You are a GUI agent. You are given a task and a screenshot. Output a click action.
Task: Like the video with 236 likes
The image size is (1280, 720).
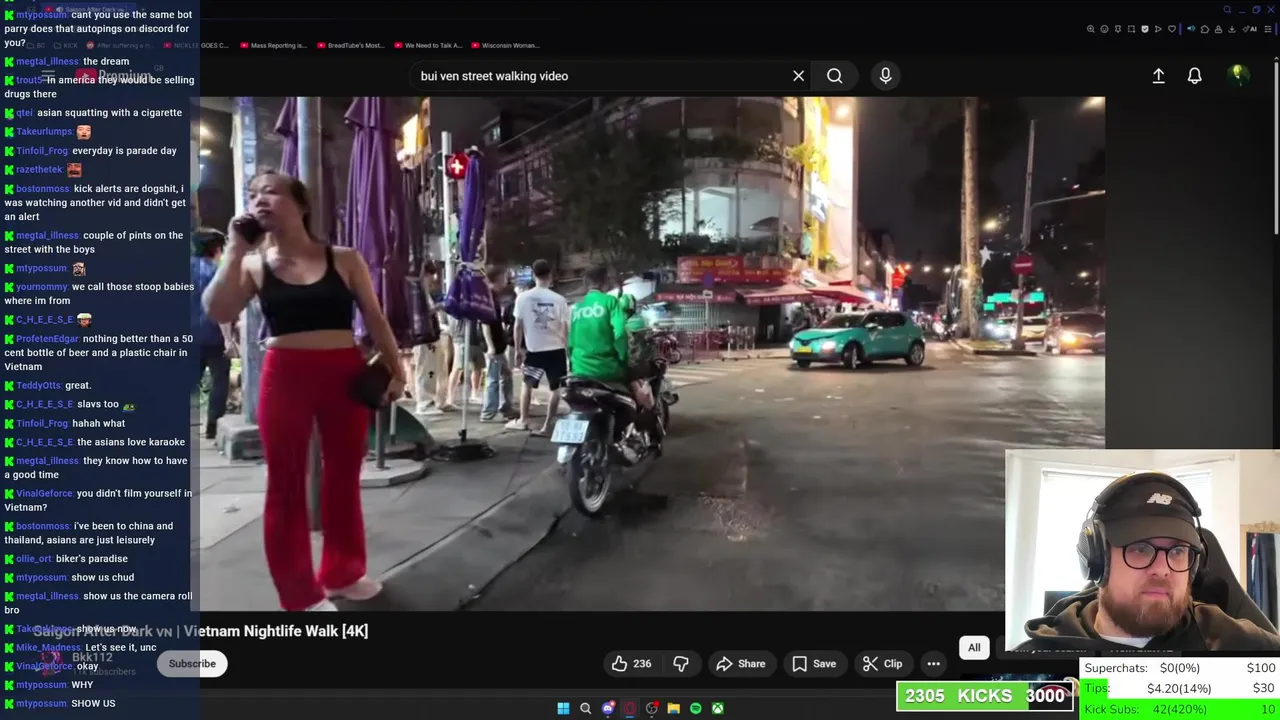click(x=632, y=664)
